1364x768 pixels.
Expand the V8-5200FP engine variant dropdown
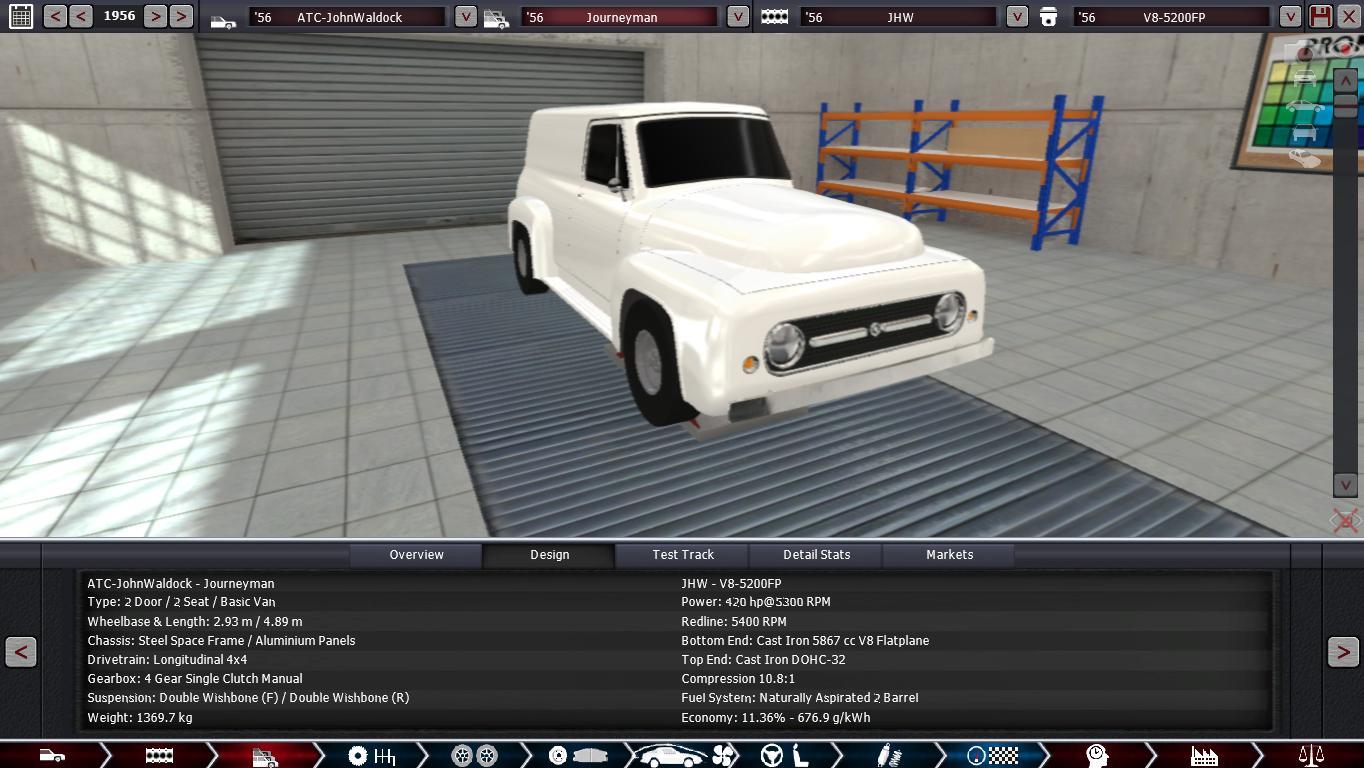1290,17
